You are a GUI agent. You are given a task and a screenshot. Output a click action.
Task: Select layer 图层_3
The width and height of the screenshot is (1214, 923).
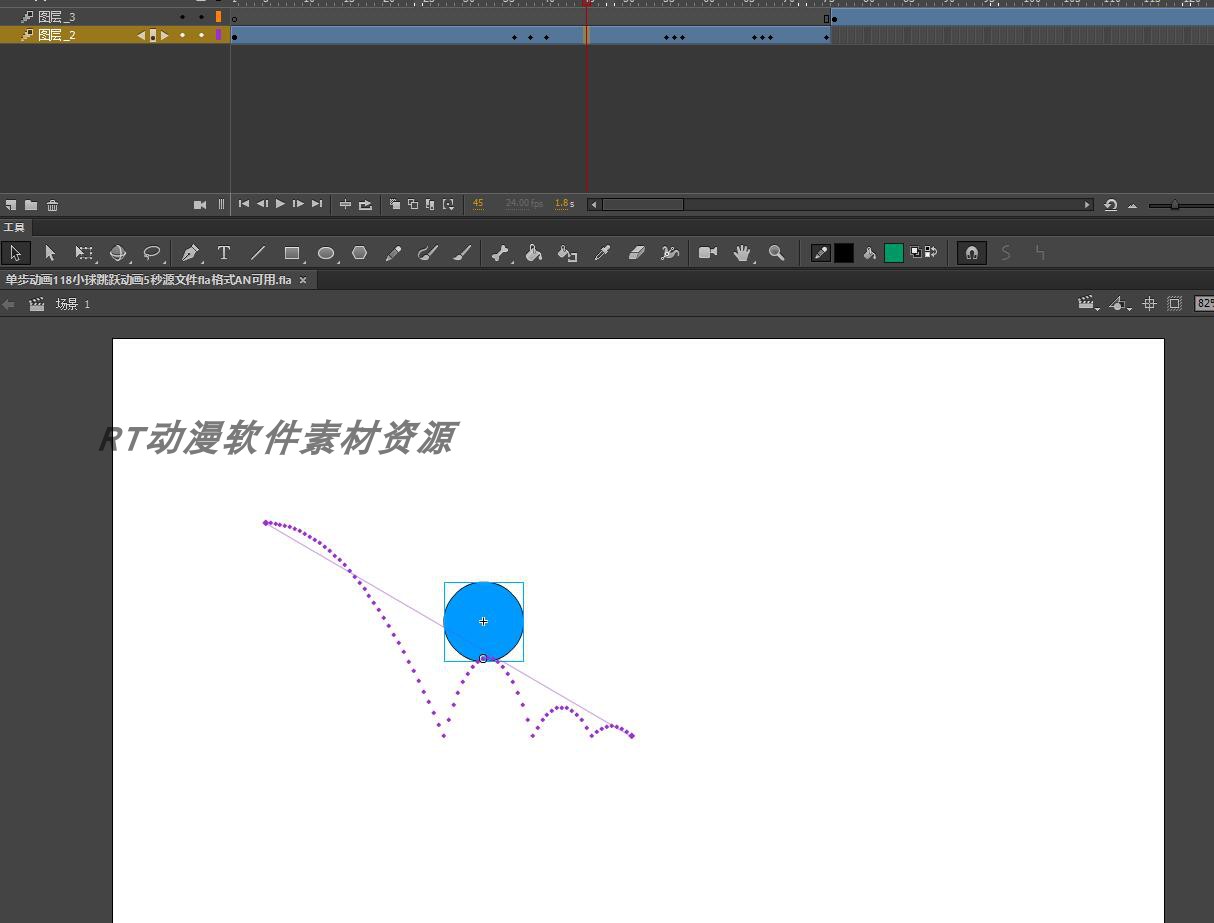(56, 17)
